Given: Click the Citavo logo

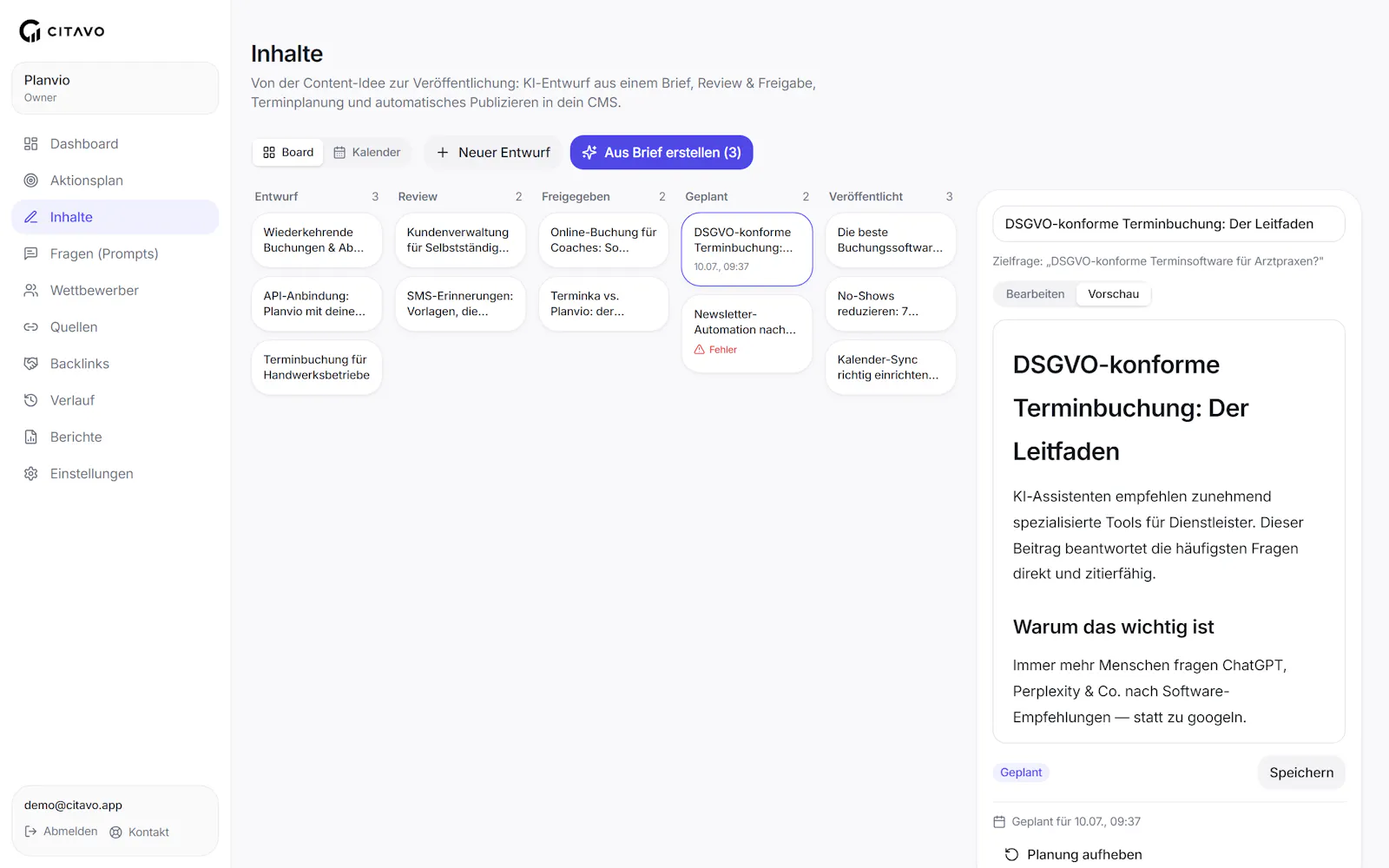Looking at the screenshot, I should 62,31.
